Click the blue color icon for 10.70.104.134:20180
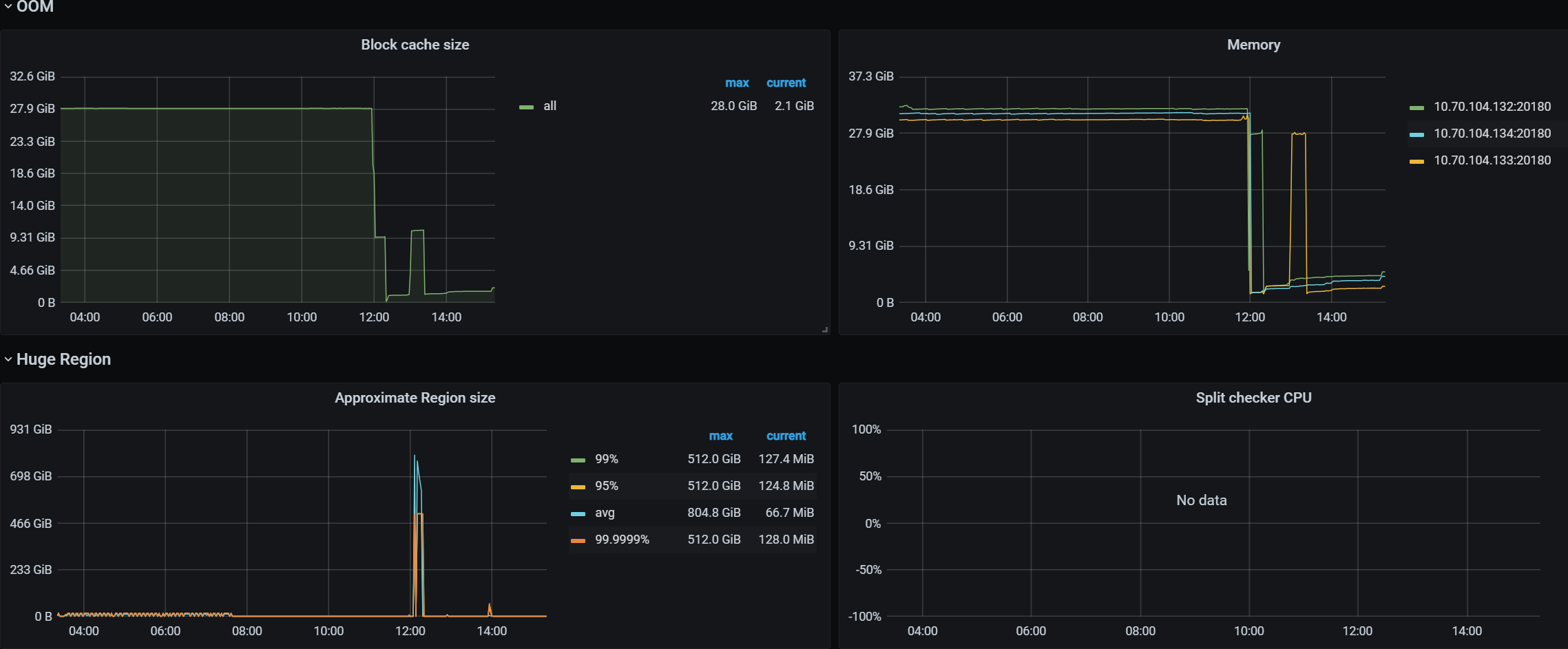 click(1417, 134)
